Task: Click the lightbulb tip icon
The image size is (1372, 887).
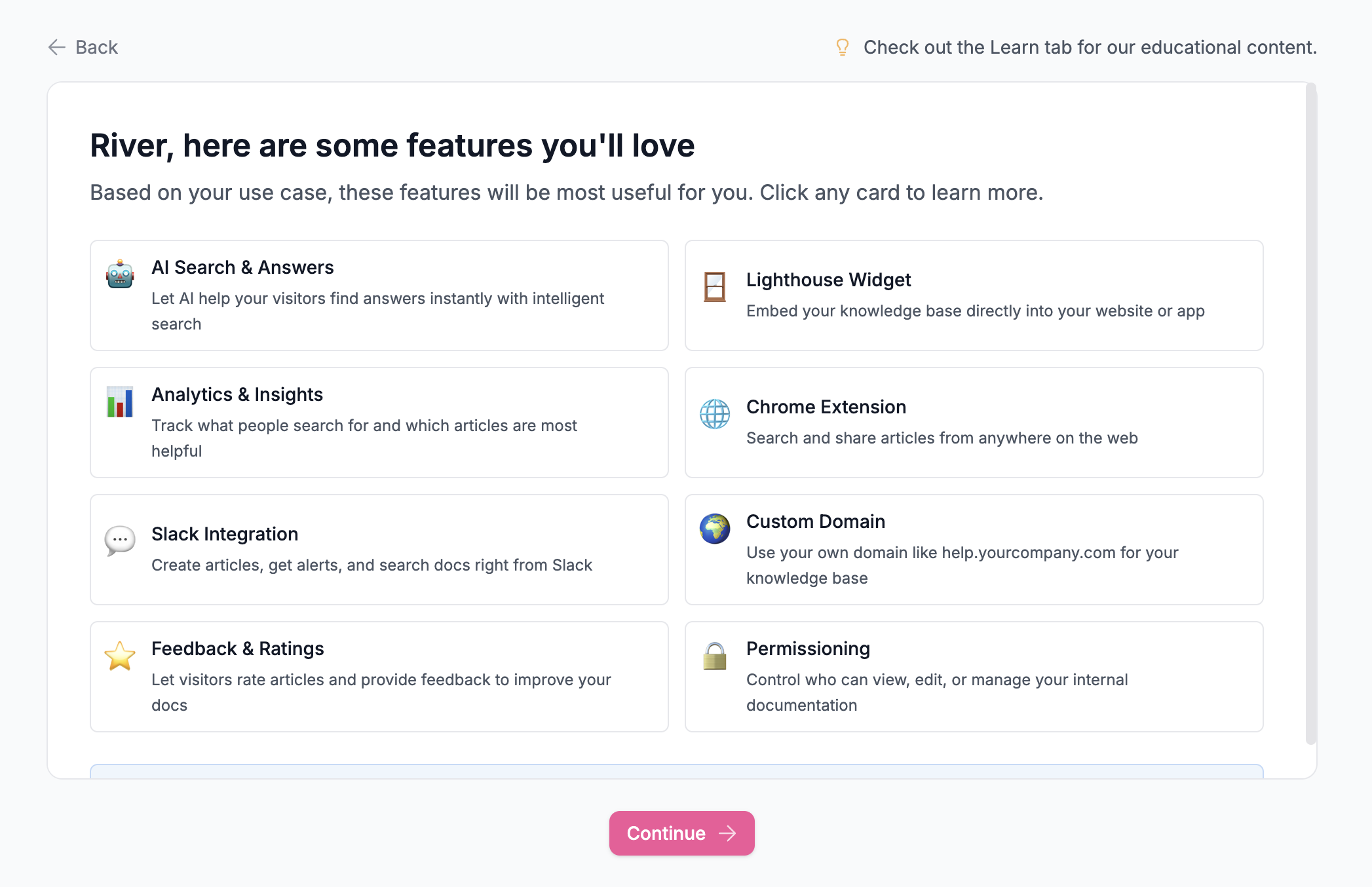Action: [843, 47]
